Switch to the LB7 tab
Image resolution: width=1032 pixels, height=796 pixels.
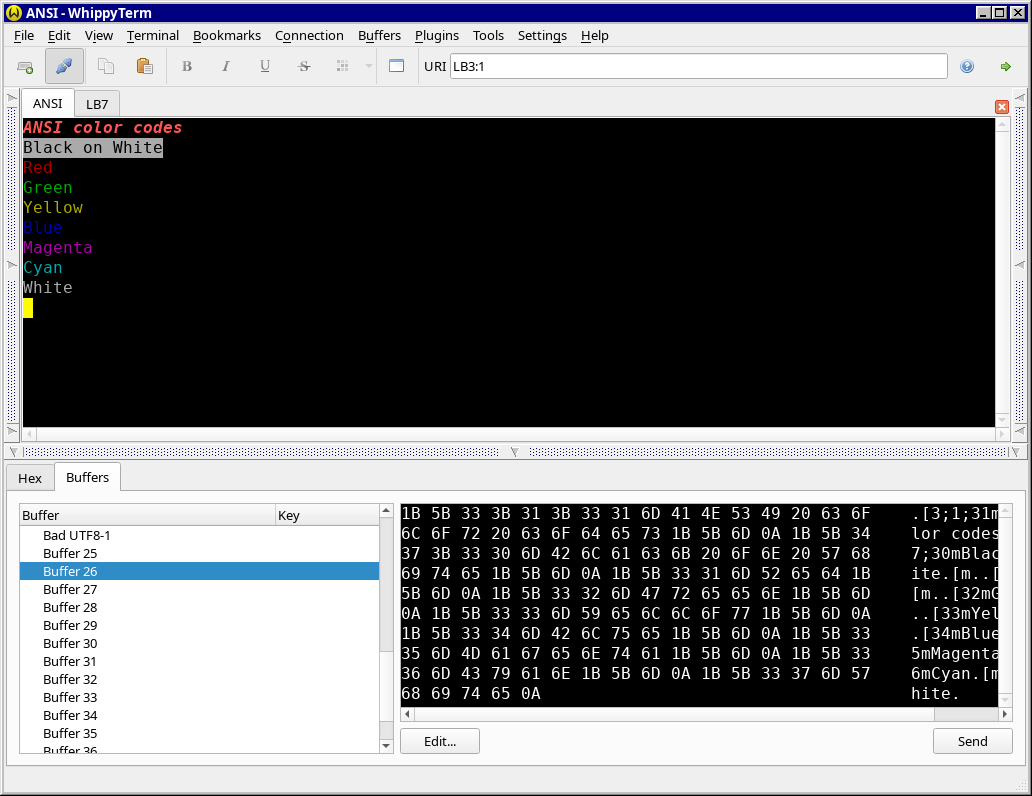click(x=97, y=104)
